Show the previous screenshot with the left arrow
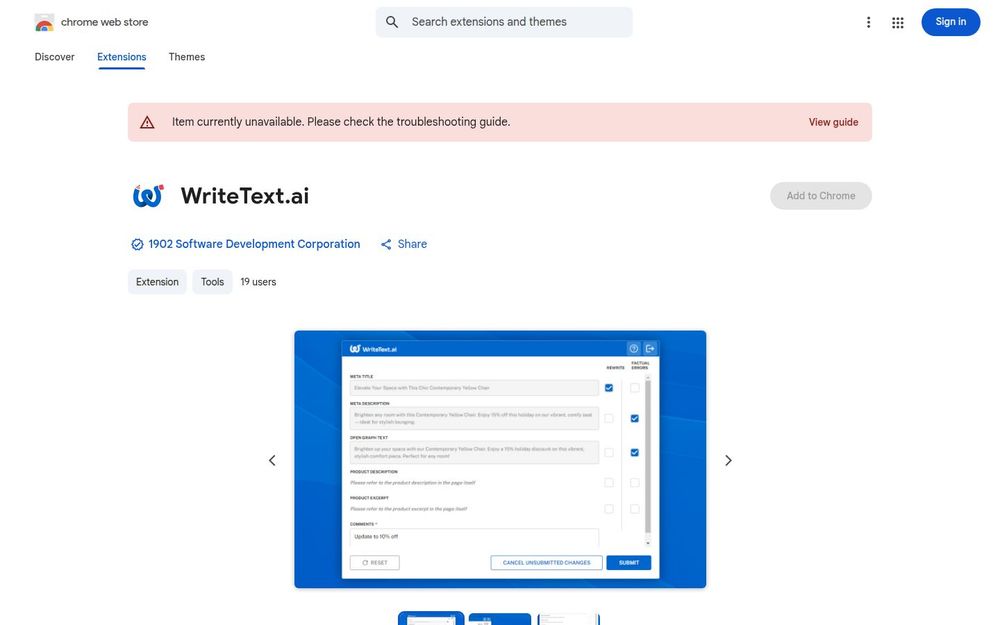This screenshot has width=1000, height=625. [x=272, y=460]
